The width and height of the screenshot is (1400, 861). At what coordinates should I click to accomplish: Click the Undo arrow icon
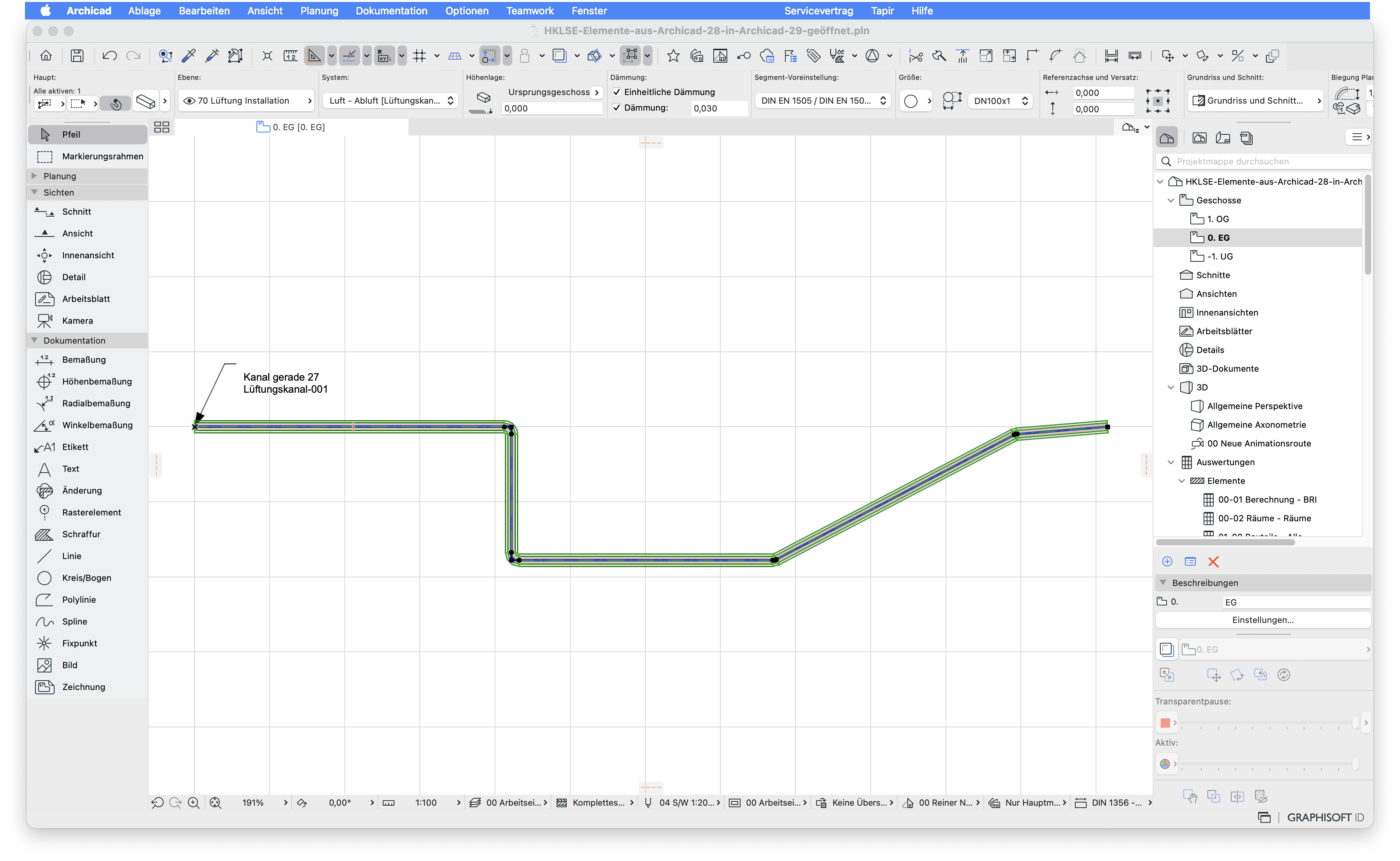tap(110, 56)
